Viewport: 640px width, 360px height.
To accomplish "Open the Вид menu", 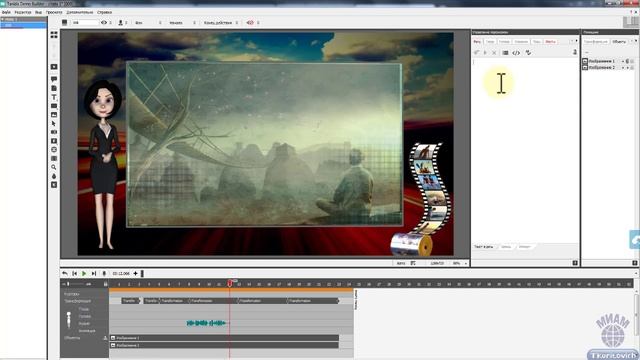I will [x=38, y=12].
